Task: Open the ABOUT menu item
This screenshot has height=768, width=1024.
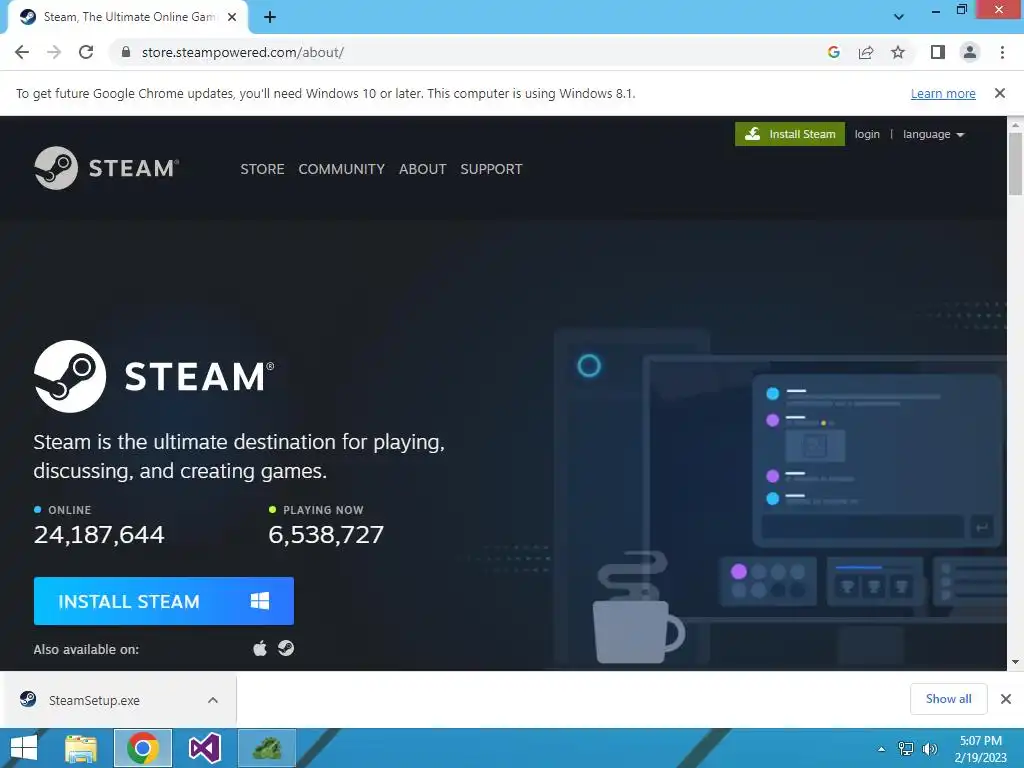Action: 423,169
